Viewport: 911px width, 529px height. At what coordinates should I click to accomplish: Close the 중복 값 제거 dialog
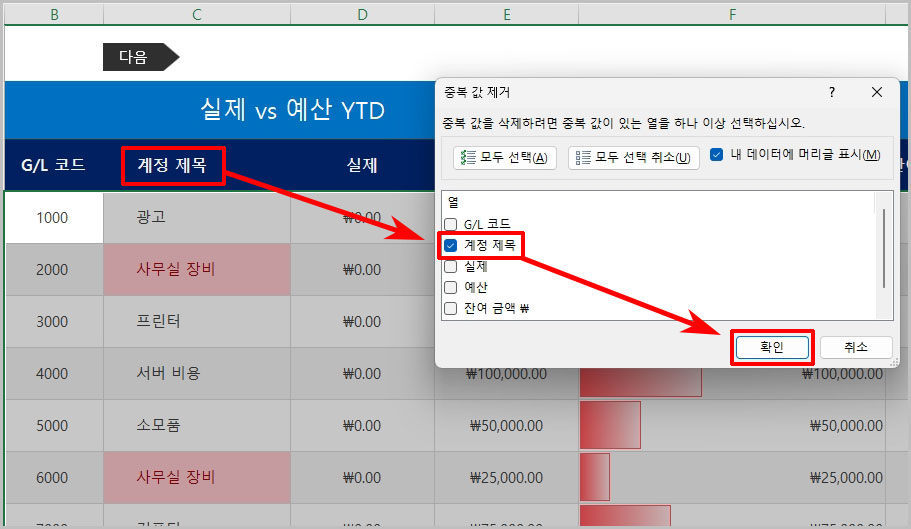coord(877,92)
